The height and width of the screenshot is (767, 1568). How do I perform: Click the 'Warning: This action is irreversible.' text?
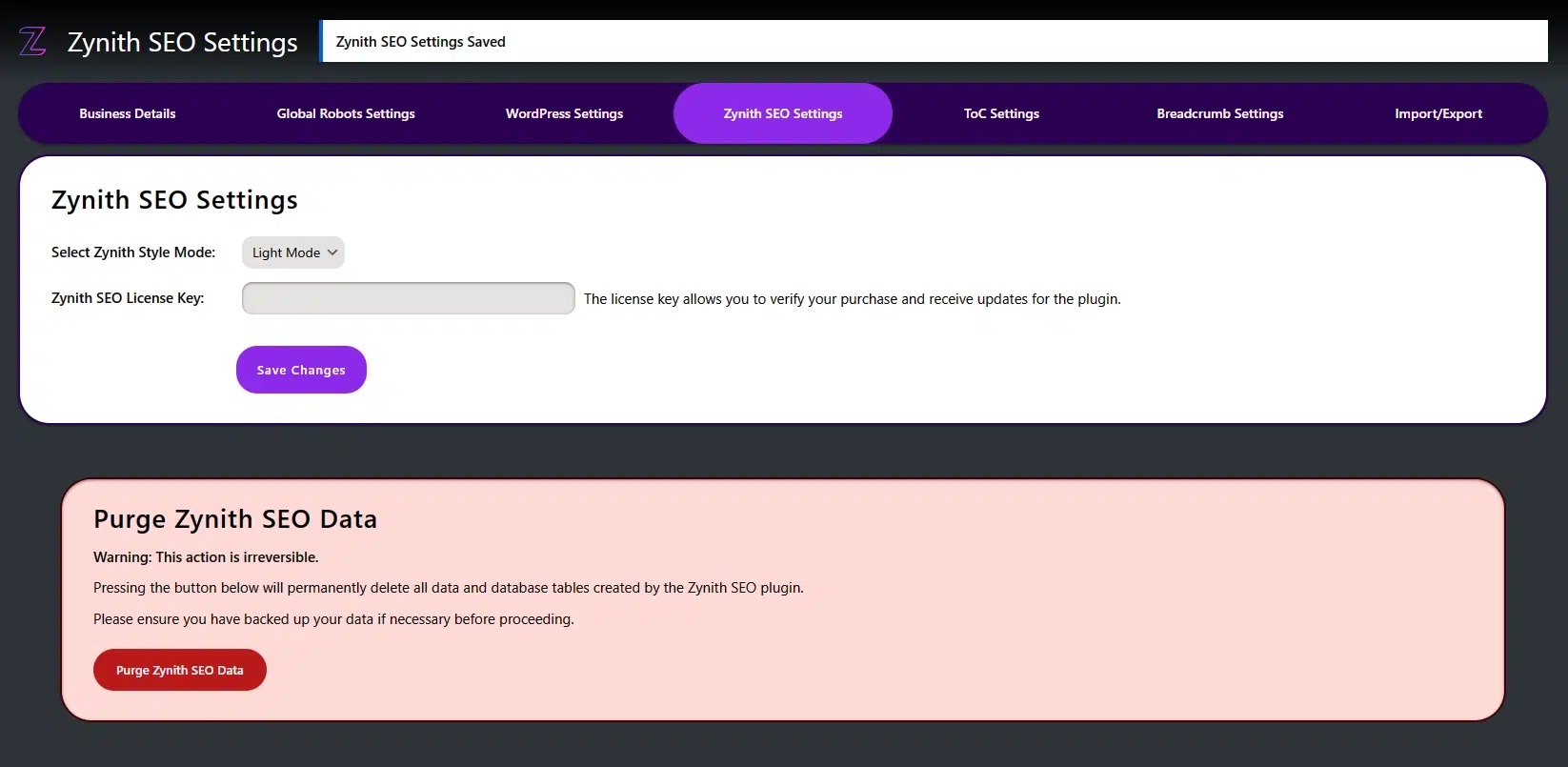206,557
